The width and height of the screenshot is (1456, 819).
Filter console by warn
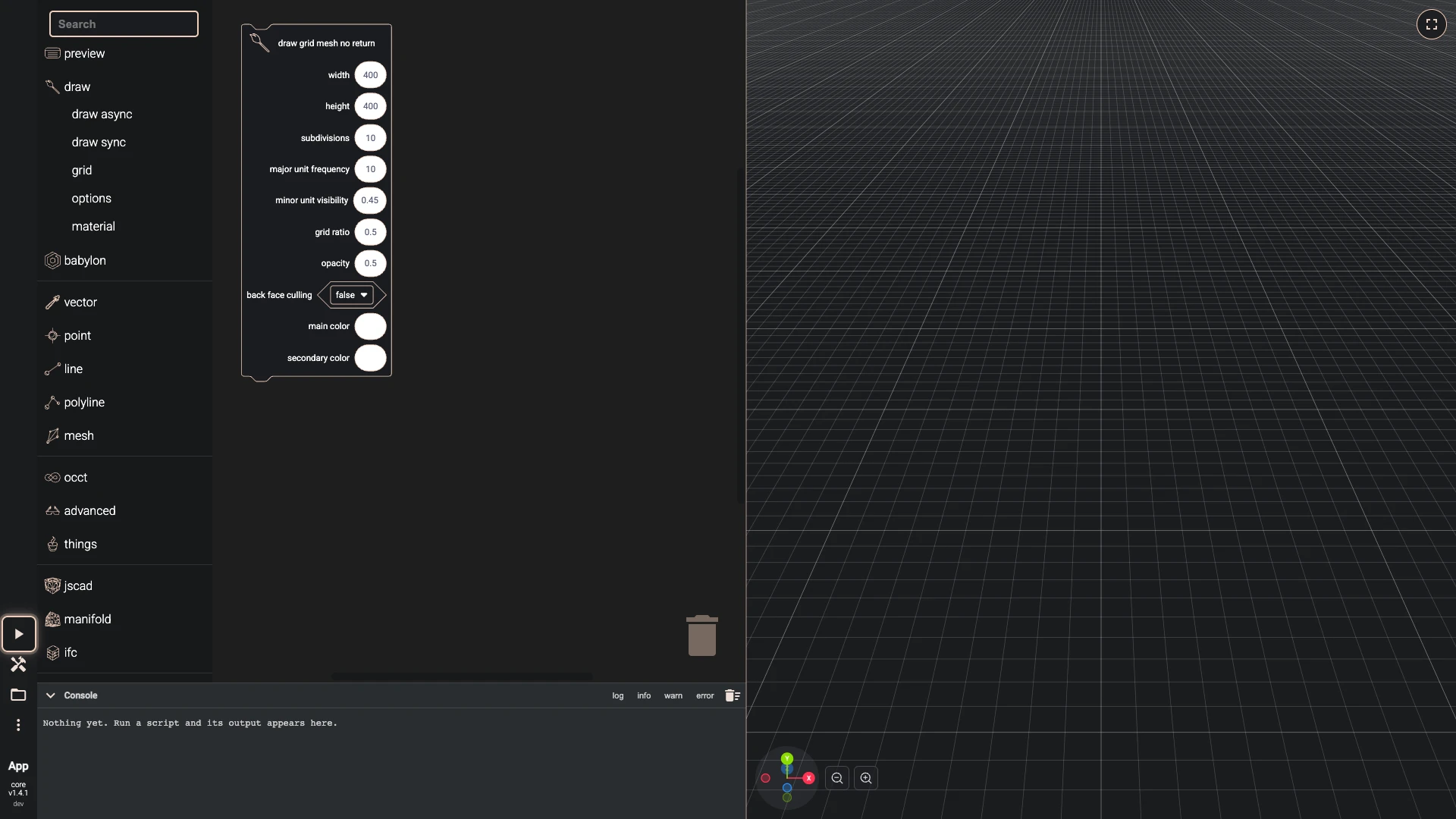(673, 695)
